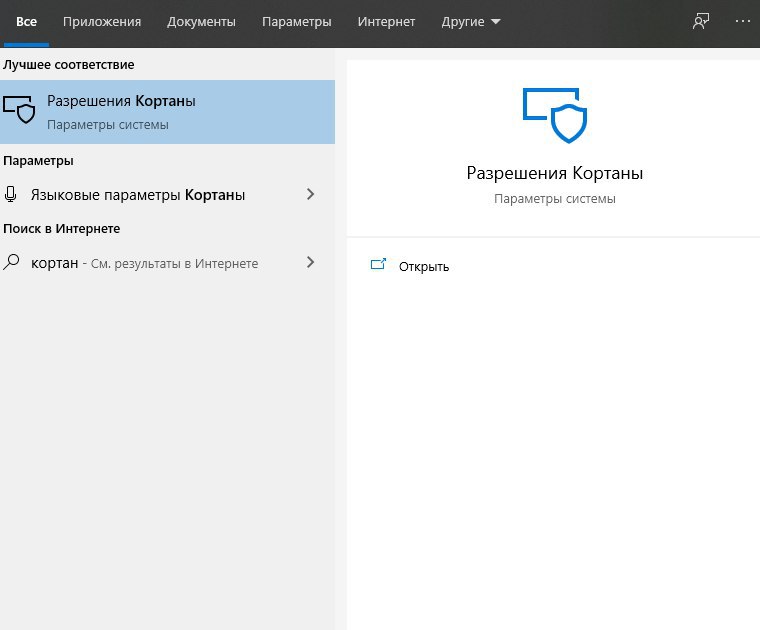The width and height of the screenshot is (760, 630).
Task: Switch to the Интернет tab
Action: pyautogui.click(x=386, y=22)
